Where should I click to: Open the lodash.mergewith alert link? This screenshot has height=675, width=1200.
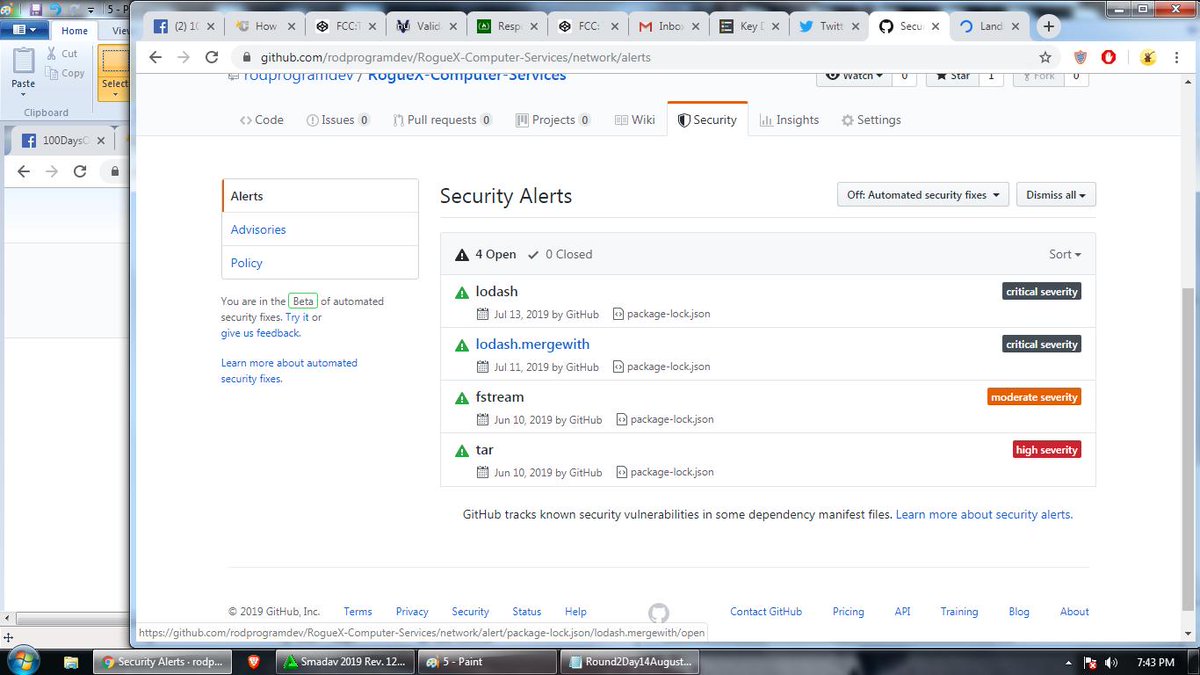coord(532,344)
